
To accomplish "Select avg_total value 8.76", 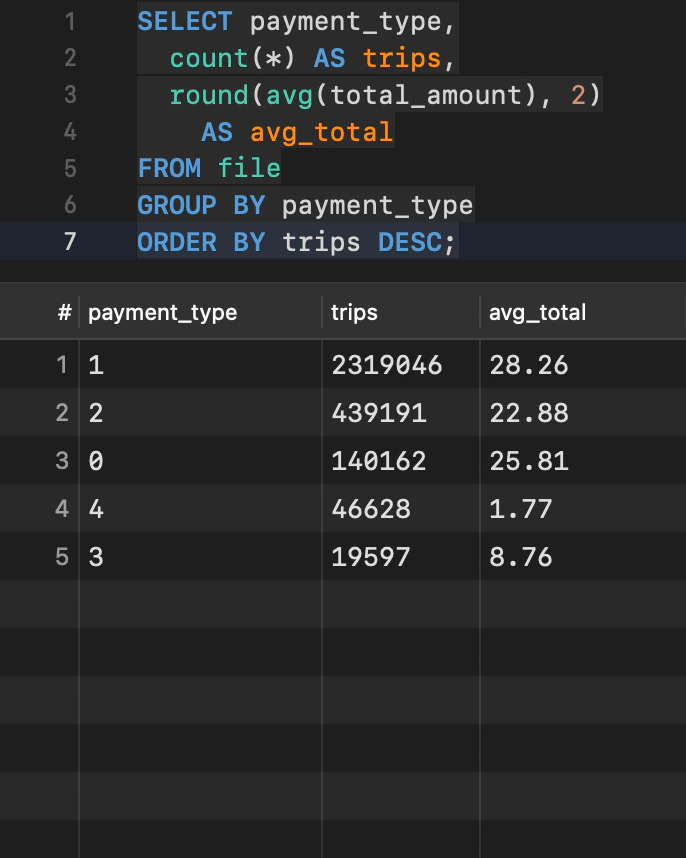I will click(521, 557).
